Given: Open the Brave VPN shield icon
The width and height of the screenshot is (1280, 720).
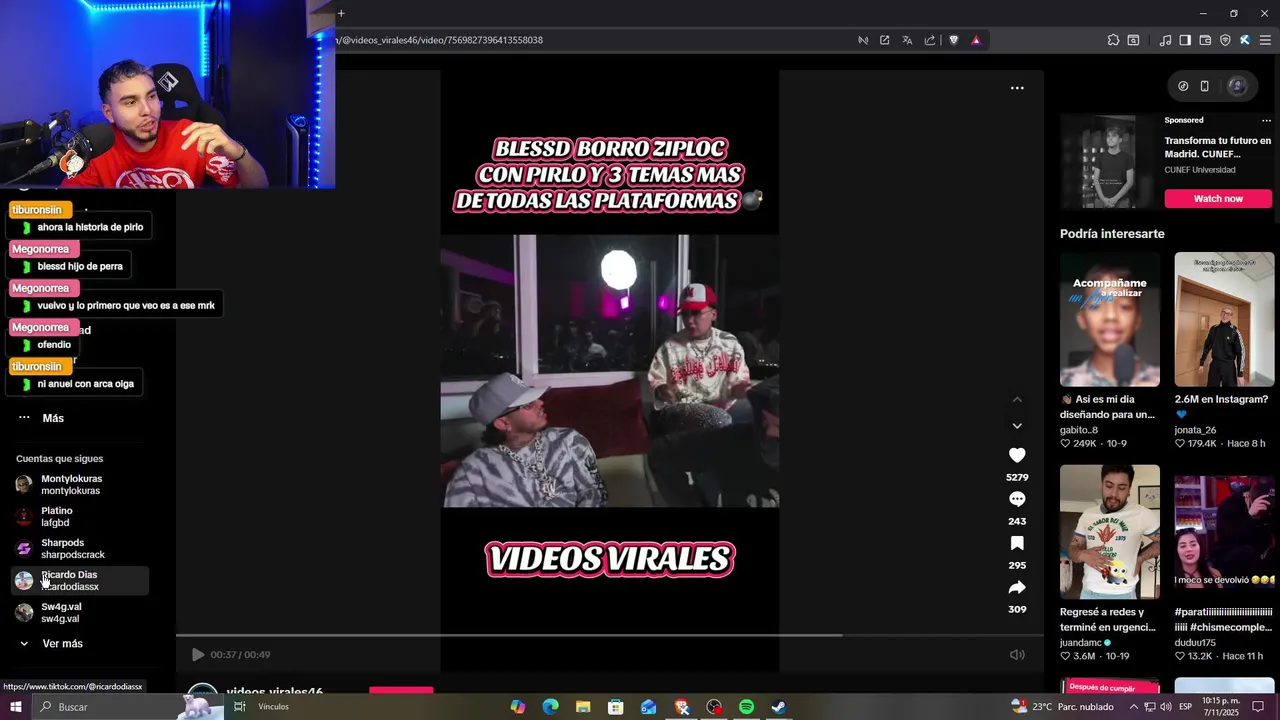Looking at the screenshot, I should click(1225, 40).
